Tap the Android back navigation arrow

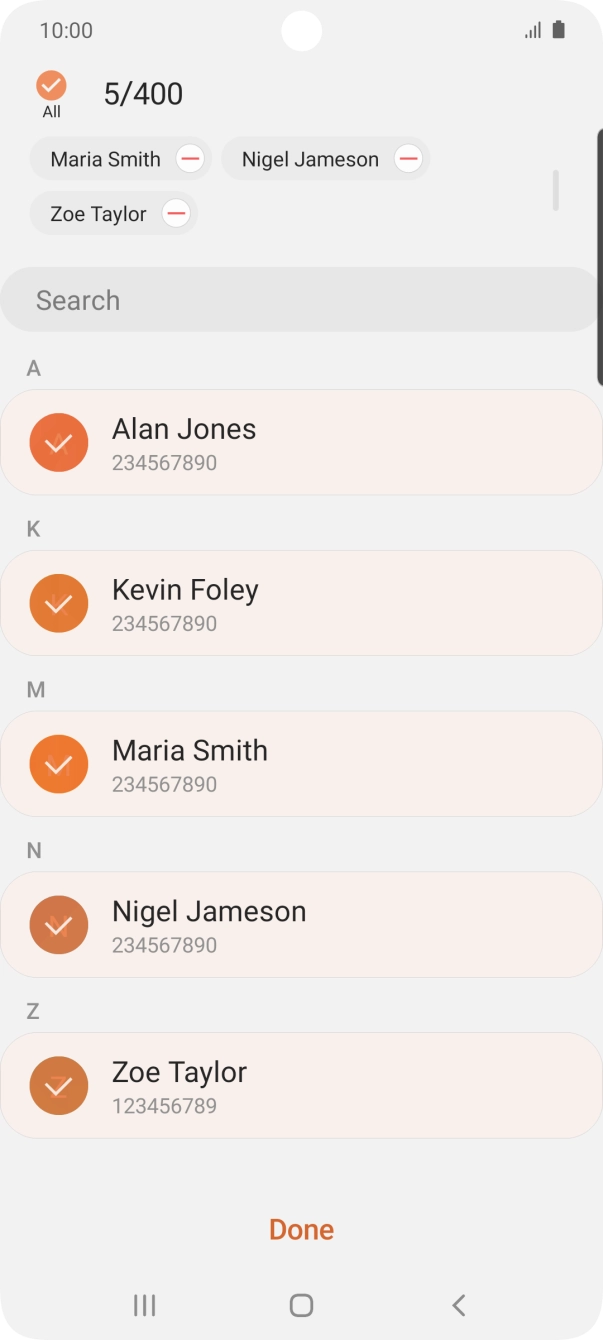pyautogui.click(x=459, y=1304)
